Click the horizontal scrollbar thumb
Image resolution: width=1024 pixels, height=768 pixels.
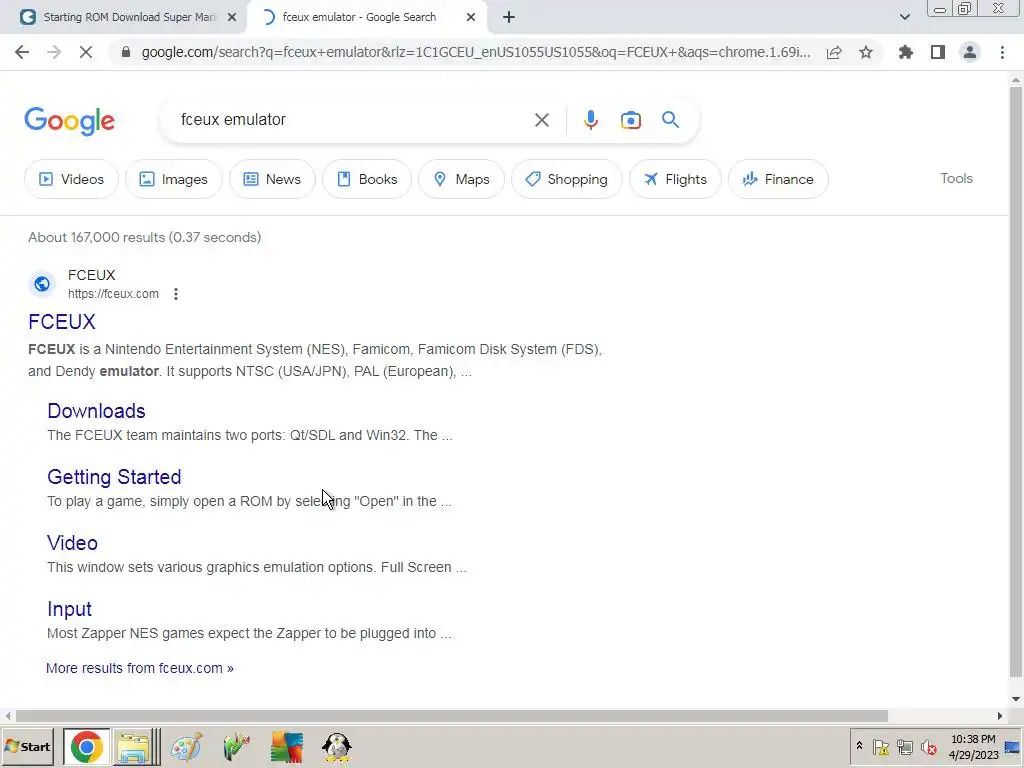pyautogui.click(x=451, y=716)
